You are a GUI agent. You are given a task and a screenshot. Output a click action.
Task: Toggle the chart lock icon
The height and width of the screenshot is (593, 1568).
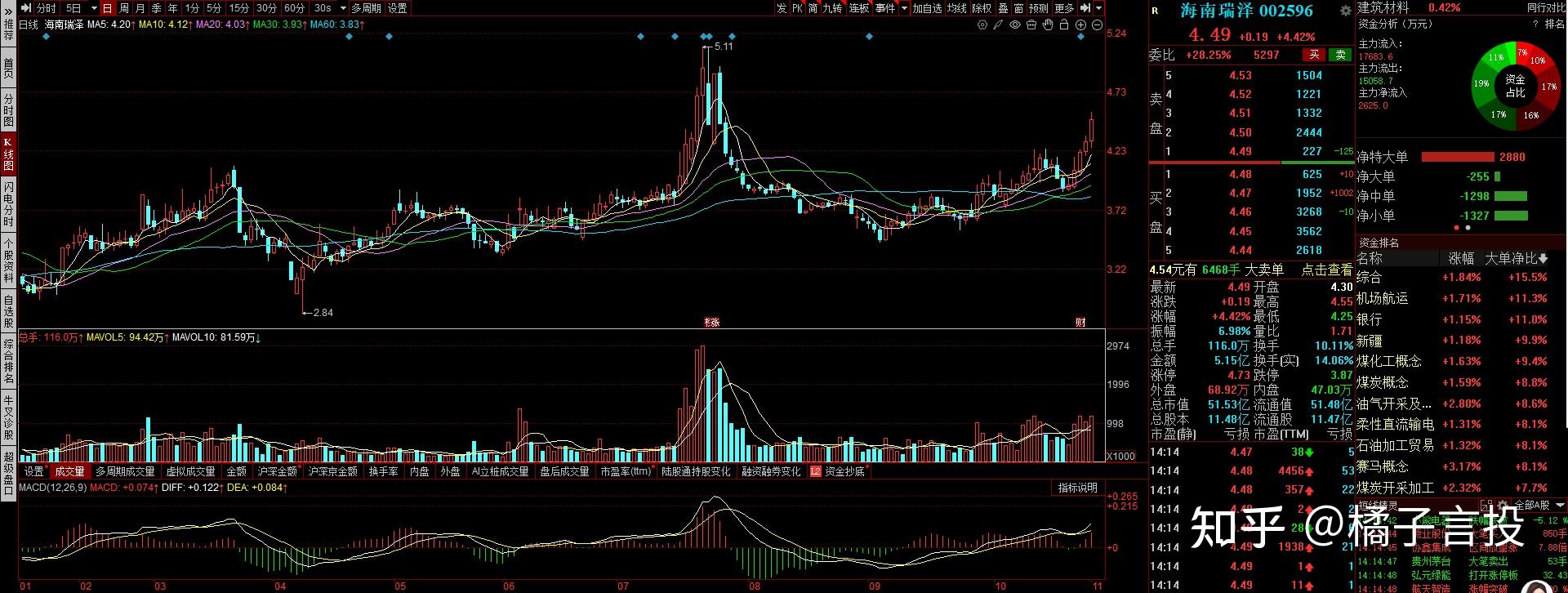1064,25
